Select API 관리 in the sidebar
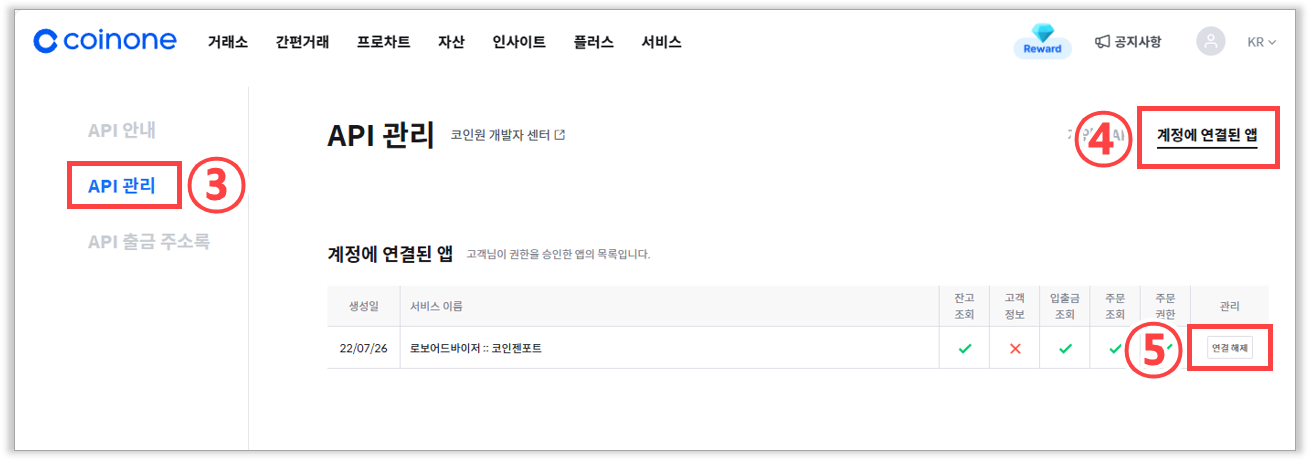1310x460 pixels. (x=122, y=185)
